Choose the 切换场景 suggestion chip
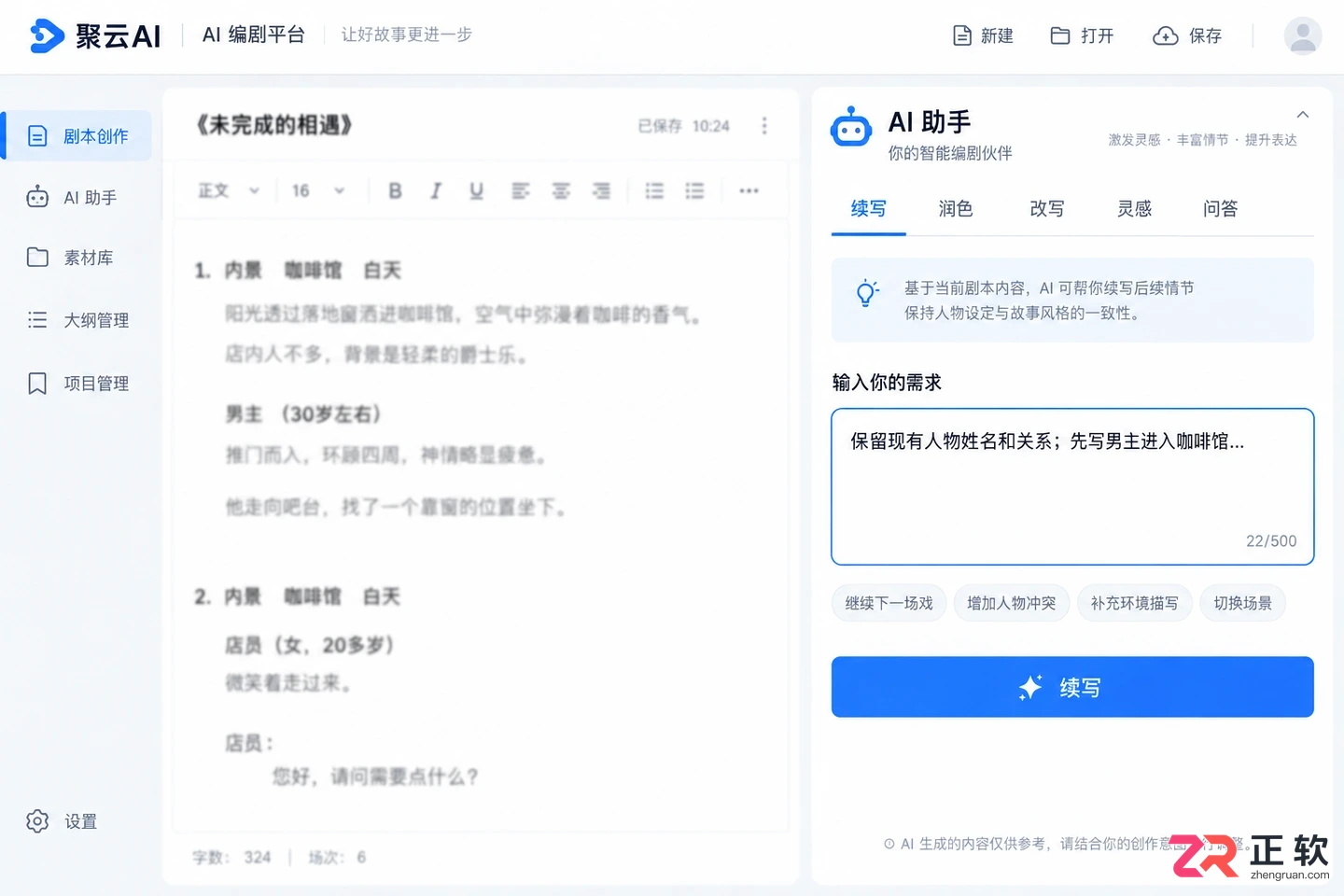 coord(1243,603)
